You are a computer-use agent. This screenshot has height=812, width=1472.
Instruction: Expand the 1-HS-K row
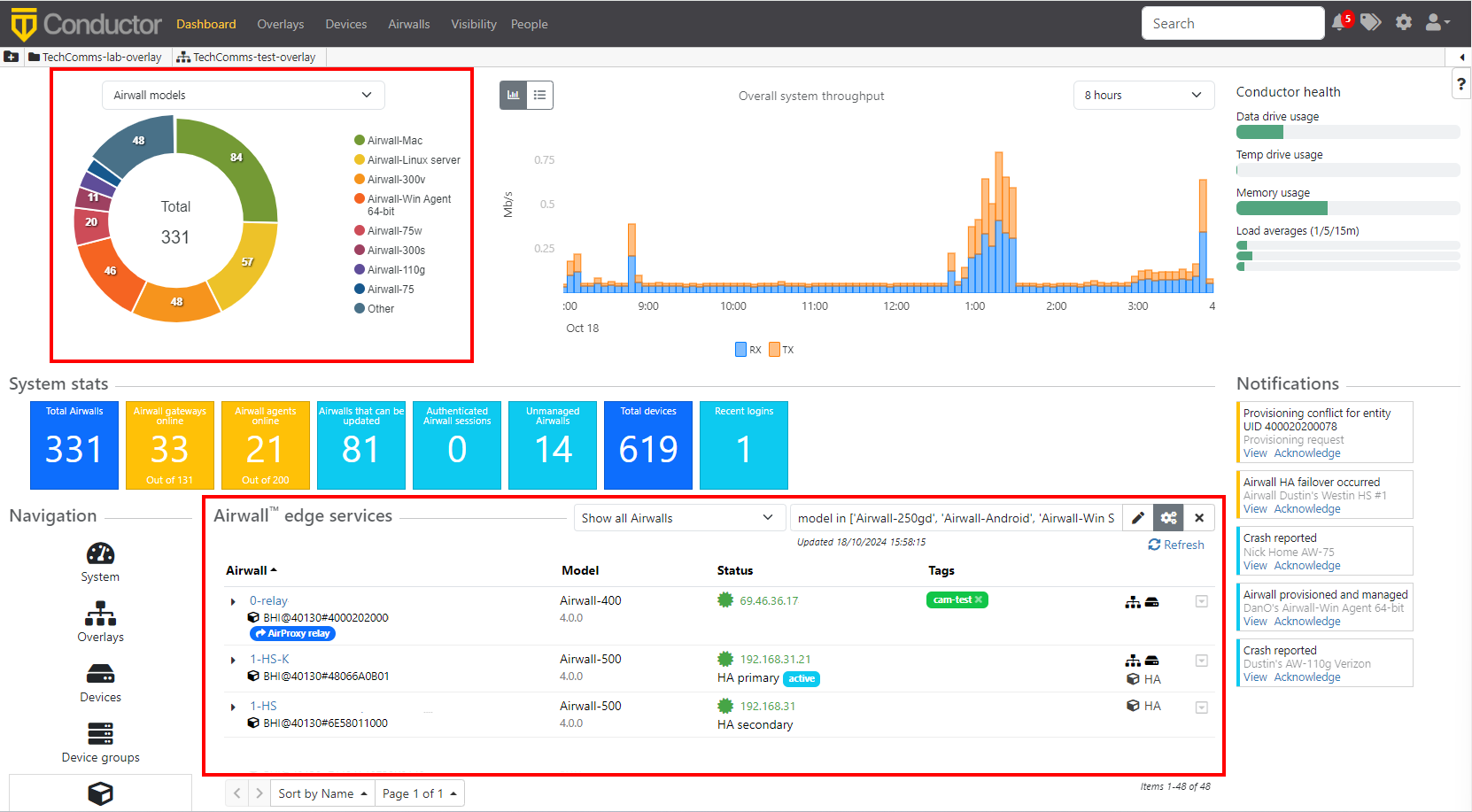coord(233,661)
